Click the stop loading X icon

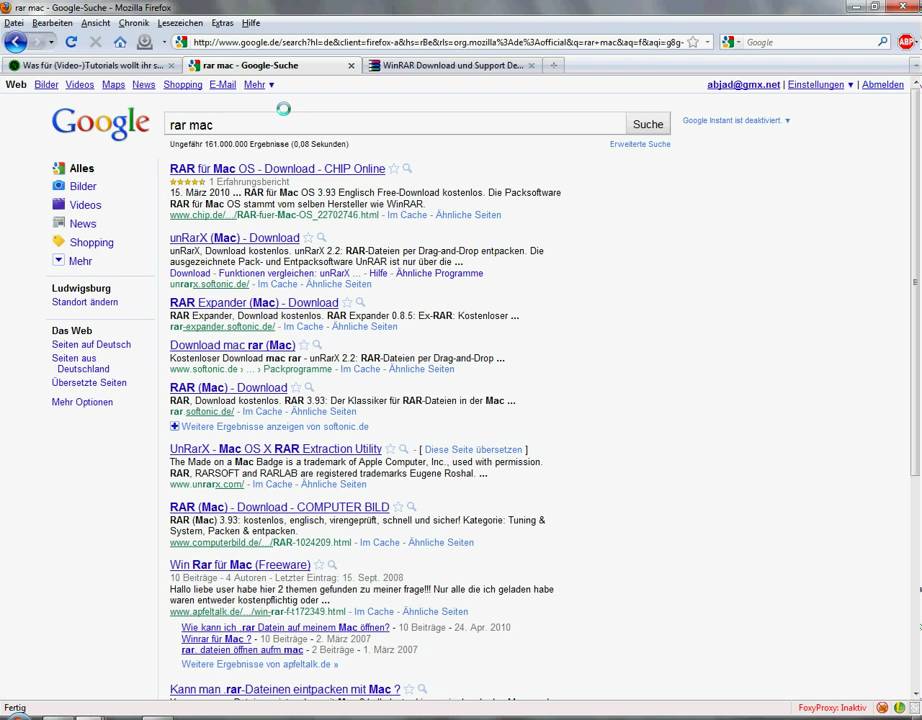point(96,42)
